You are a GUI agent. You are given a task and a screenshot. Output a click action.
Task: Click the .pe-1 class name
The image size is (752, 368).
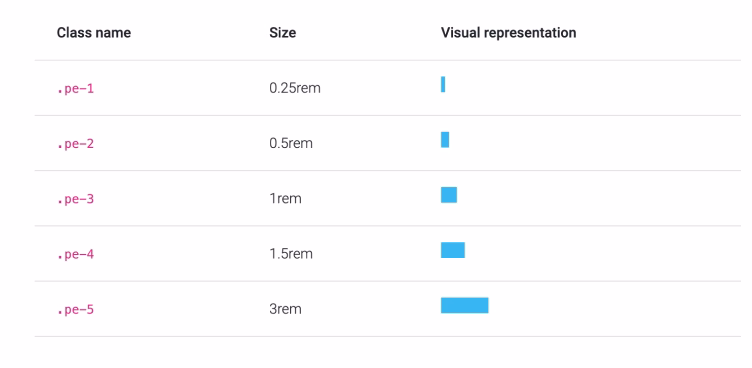(75, 89)
